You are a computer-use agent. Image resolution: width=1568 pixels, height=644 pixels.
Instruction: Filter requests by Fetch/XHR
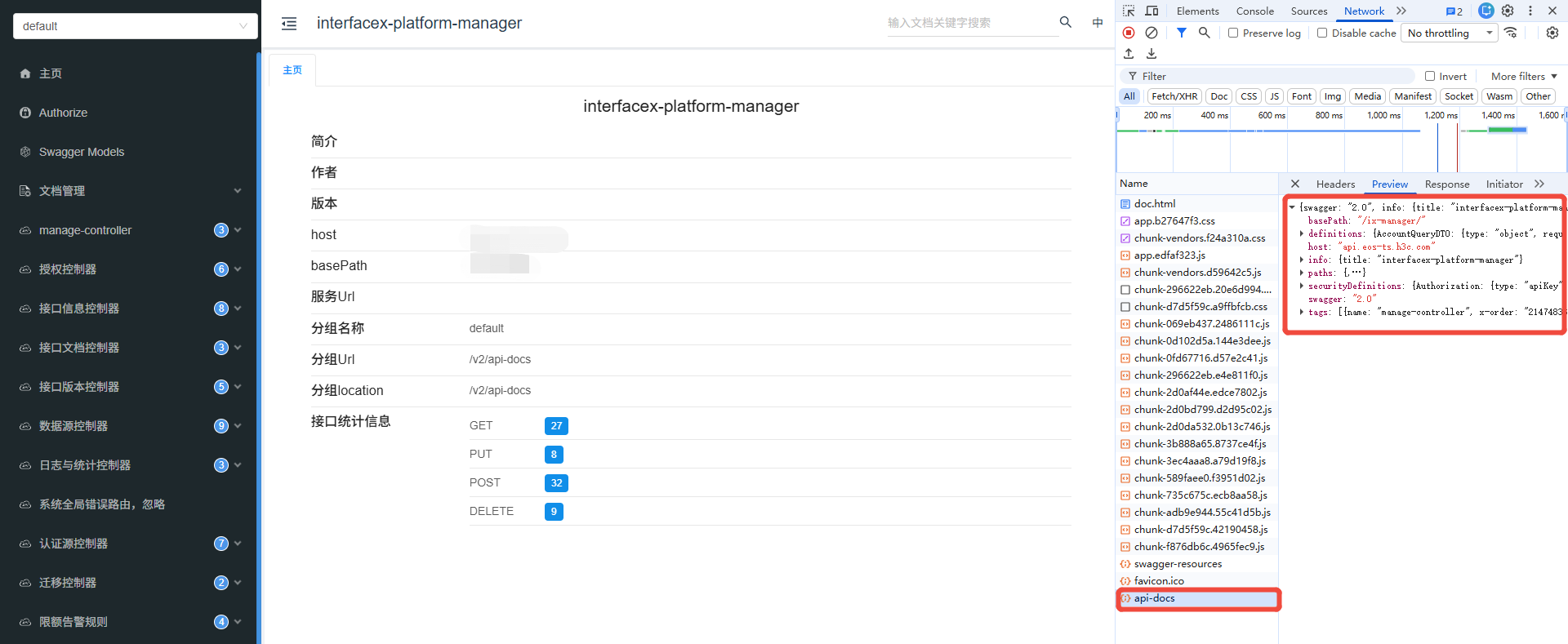coord(1174,96)
